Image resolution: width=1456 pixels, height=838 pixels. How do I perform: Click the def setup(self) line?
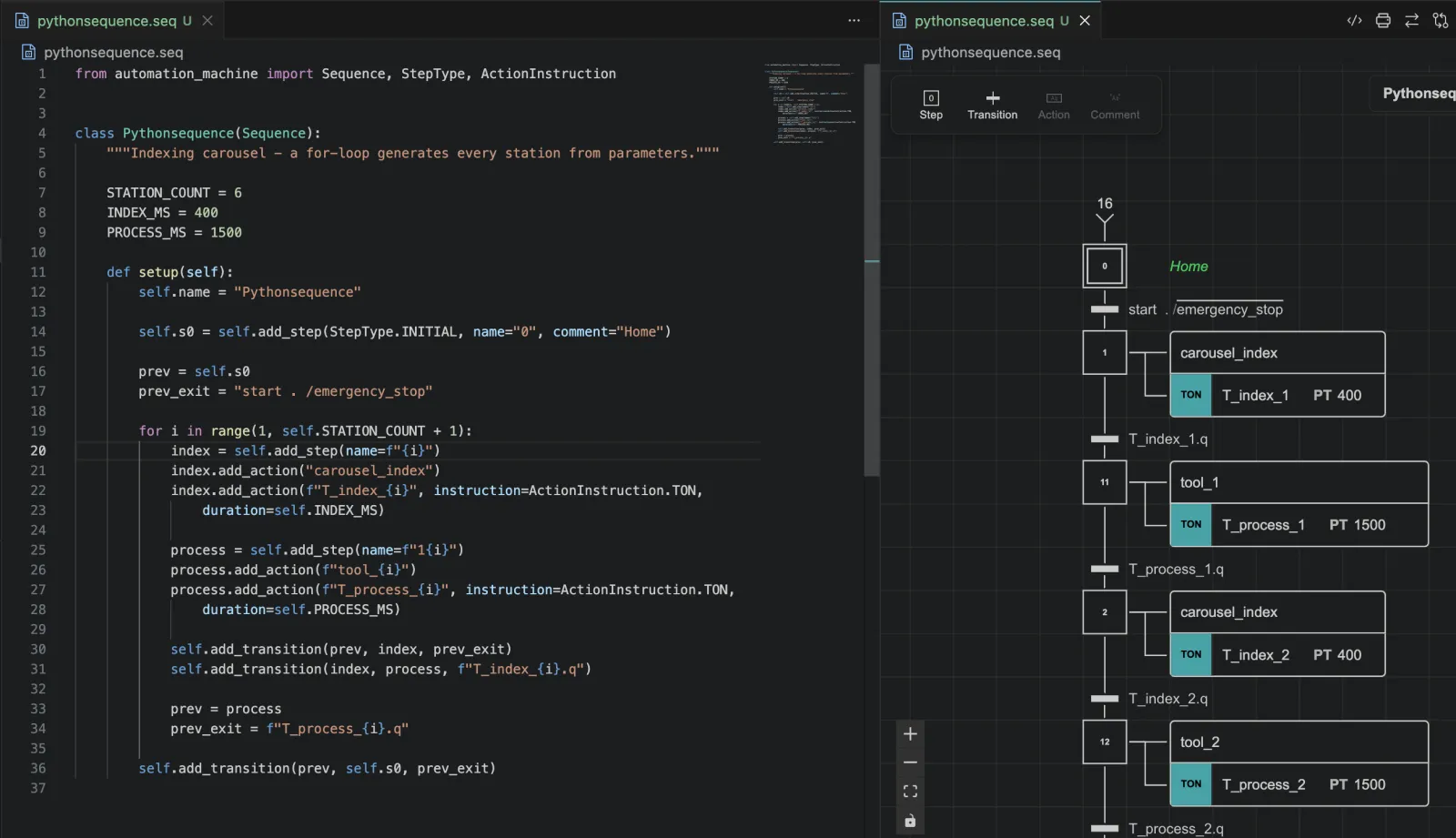[169, 272]
